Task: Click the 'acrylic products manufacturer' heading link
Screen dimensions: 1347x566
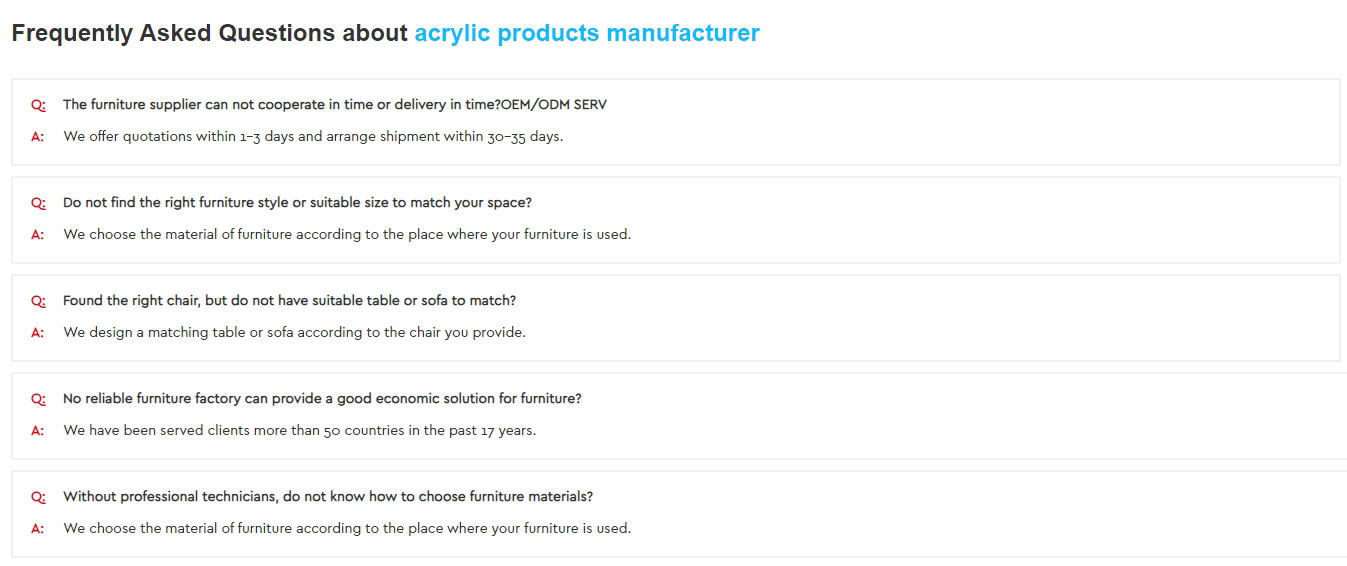Action: [x=587, y=33]
